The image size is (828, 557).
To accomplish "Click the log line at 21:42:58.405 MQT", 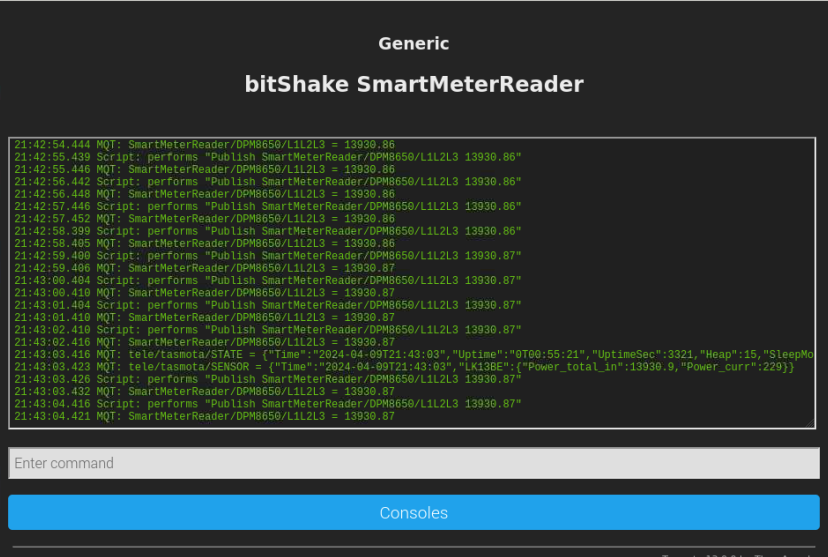I will click(x=204, y=243).
